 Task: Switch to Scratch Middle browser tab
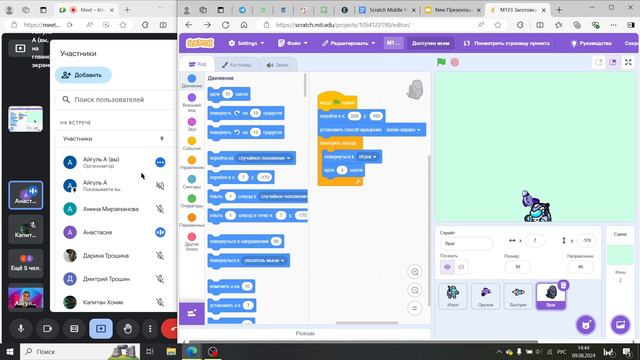coord(386,10)
